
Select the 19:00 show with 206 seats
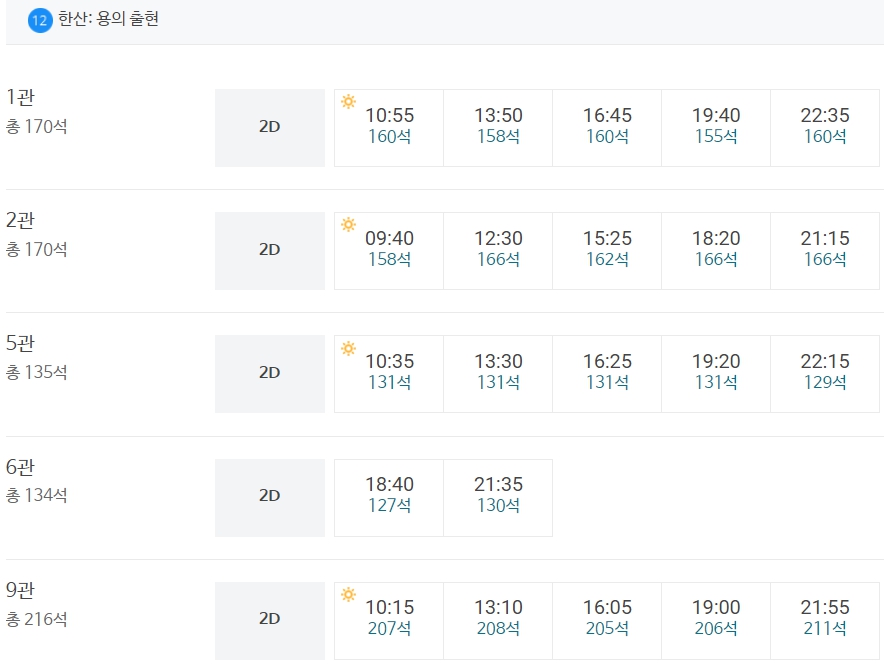(x=716, y=620)
